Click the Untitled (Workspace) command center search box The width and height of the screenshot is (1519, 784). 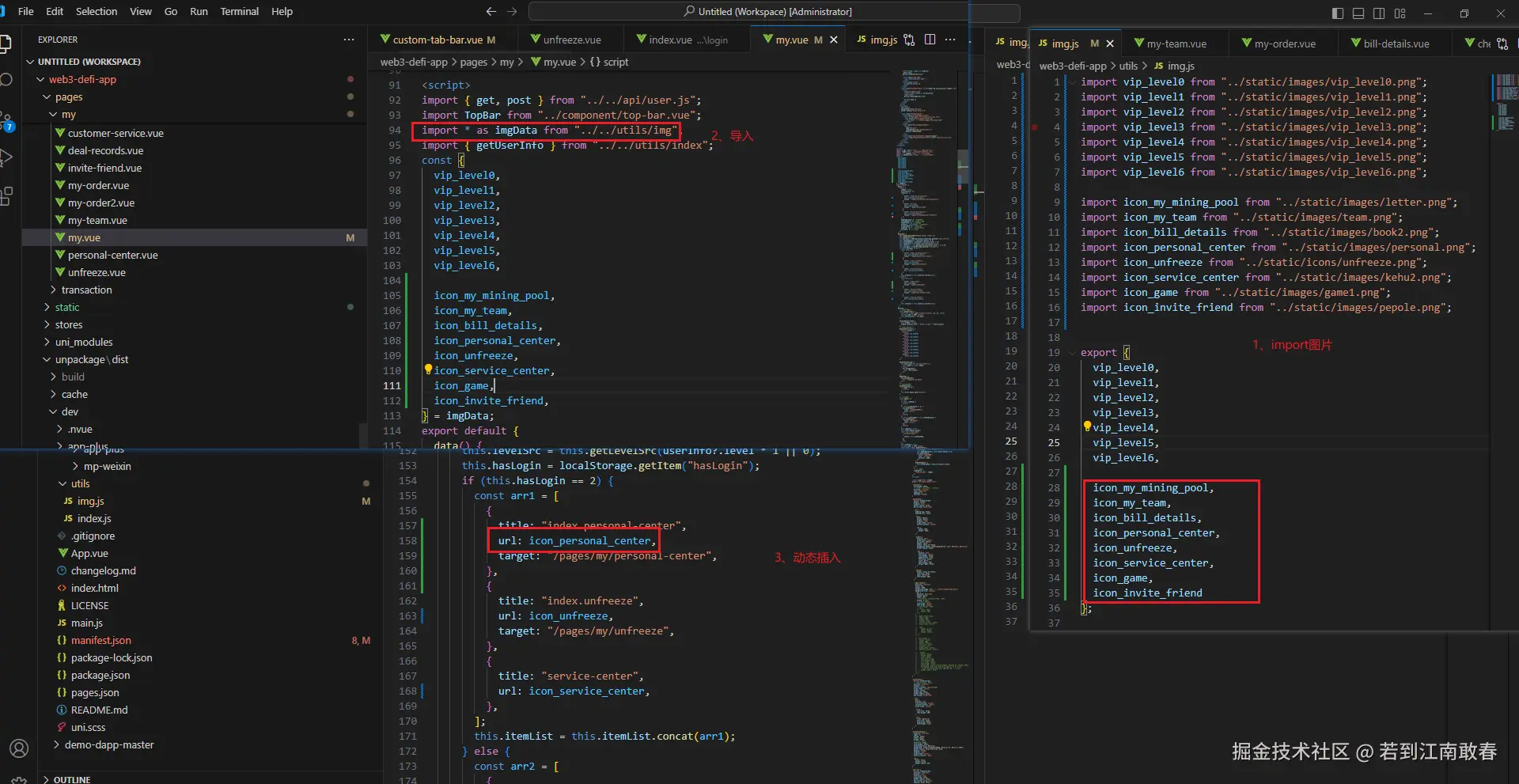(x=768, y=12)
